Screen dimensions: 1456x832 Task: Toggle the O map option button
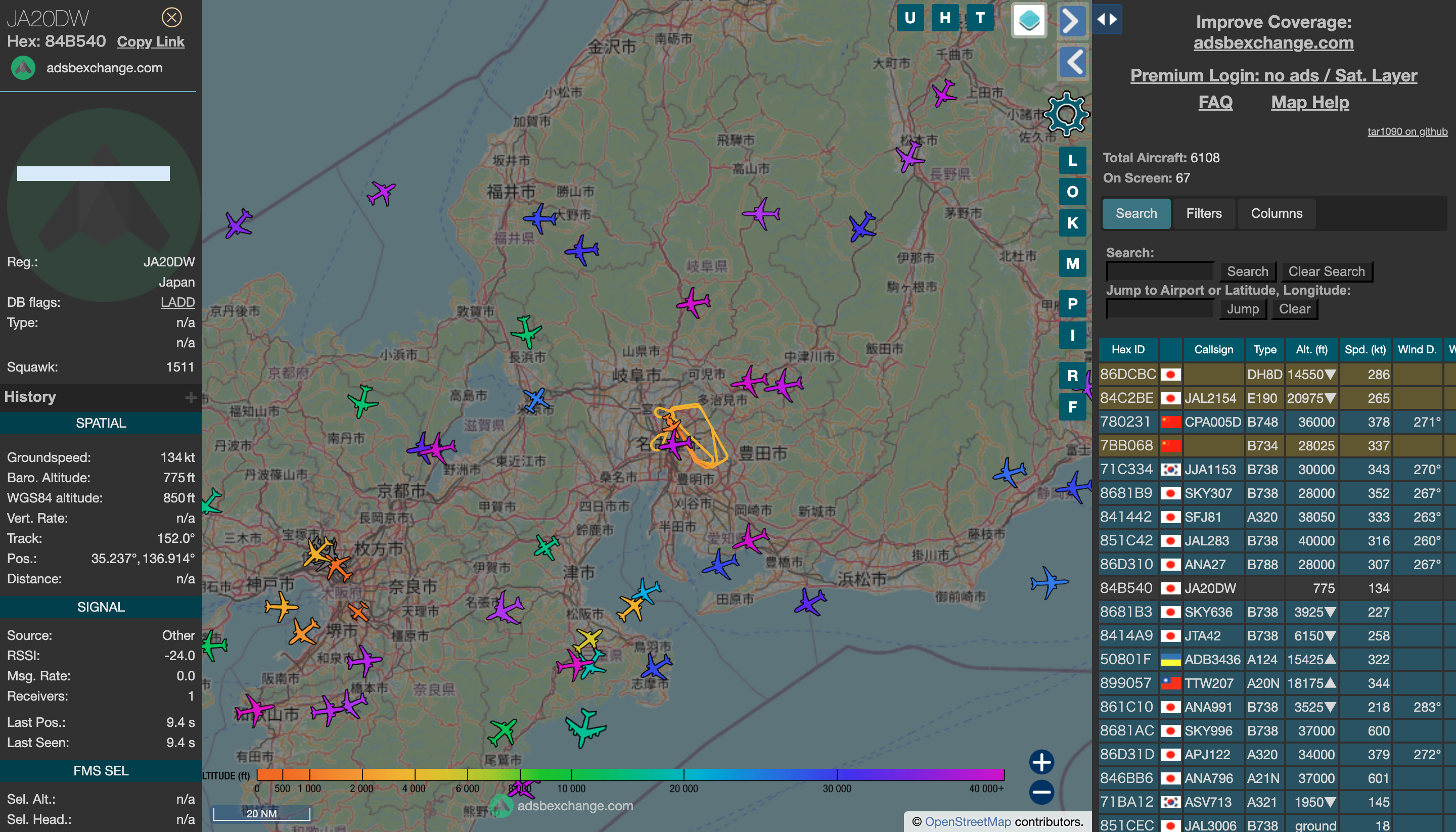[x=1073, y=192]
